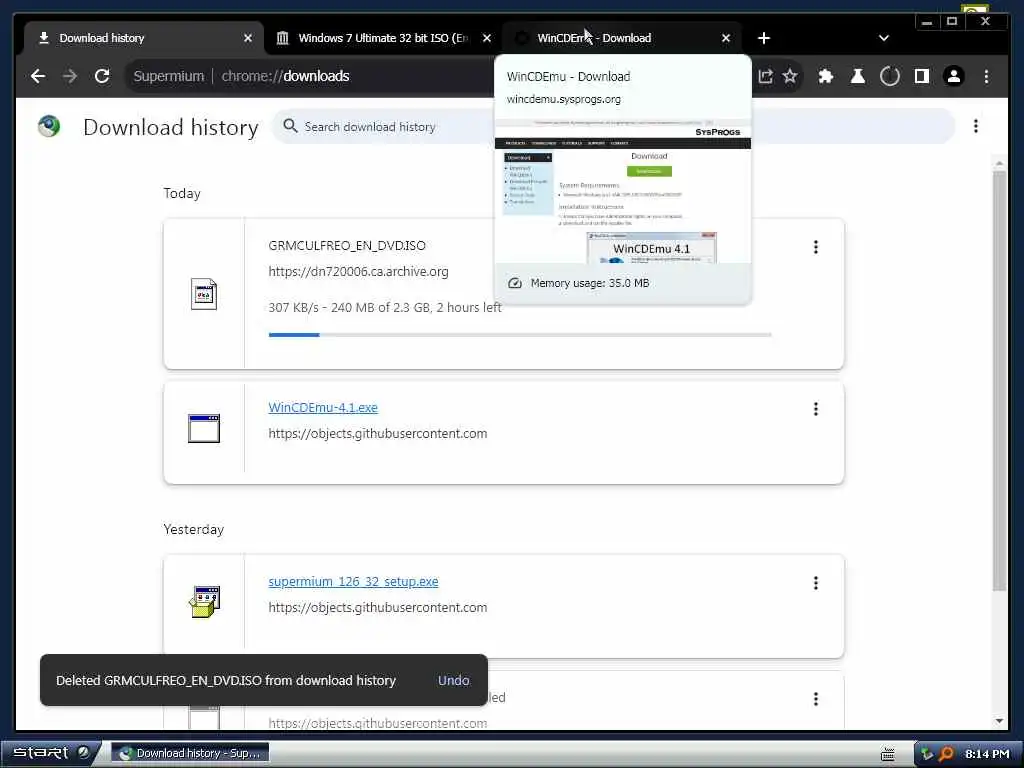Image resolution: width=1024 pixels, height=768 pixels.
Task: Open the share page icon in toolbar
Action: pyautogui.click(x=765, y=76)
